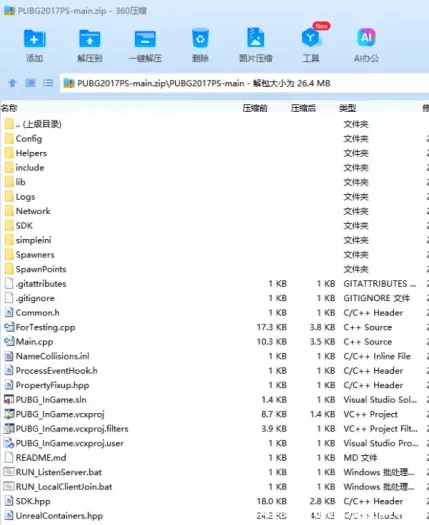
Task: Select the NameCollisions.inl file name
Action: (x=53, y=356)
